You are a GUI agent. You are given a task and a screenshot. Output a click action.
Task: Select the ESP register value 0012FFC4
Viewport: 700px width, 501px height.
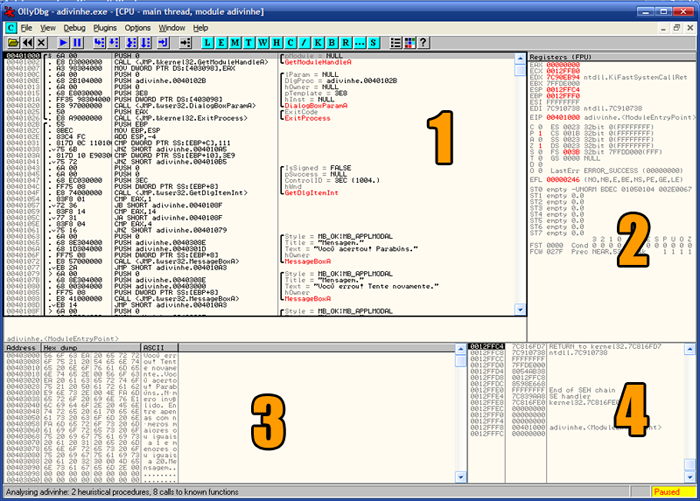563,90
